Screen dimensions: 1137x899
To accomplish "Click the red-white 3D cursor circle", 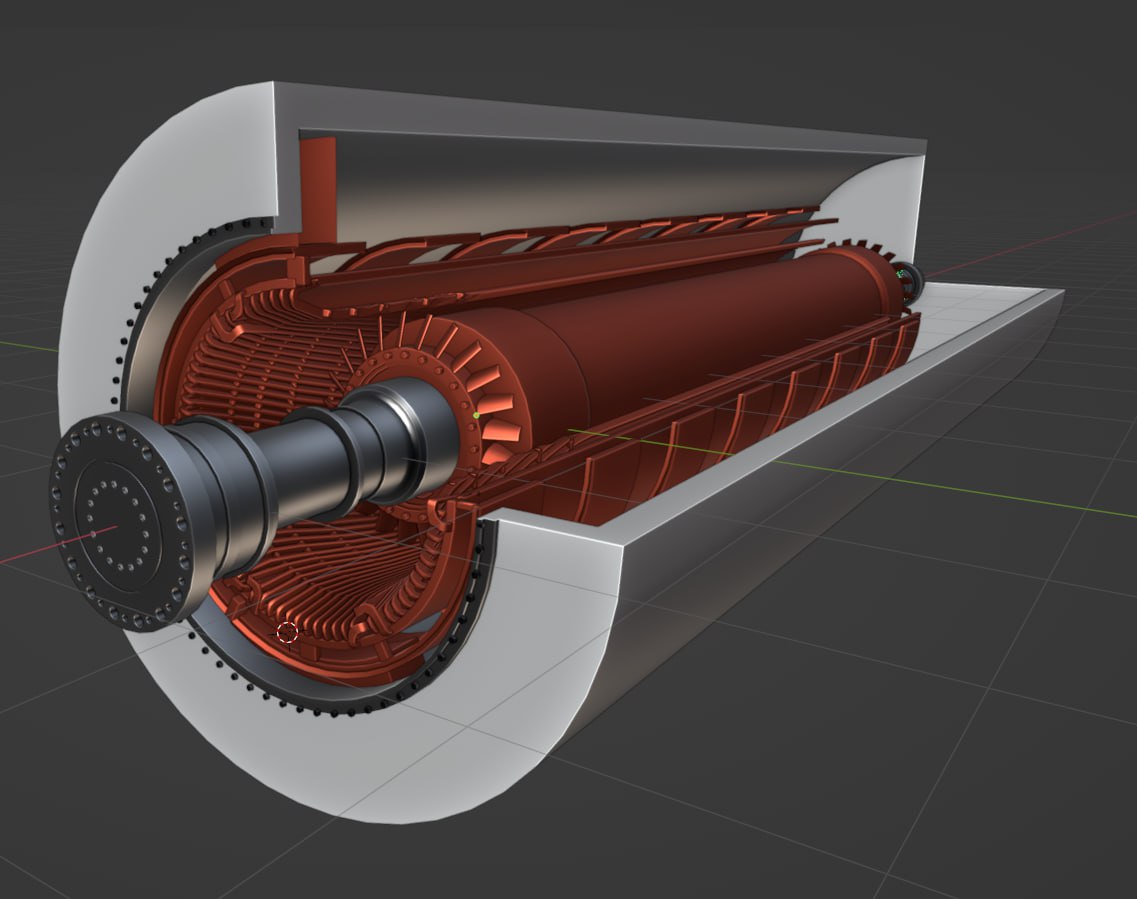I will coord(287,632).
